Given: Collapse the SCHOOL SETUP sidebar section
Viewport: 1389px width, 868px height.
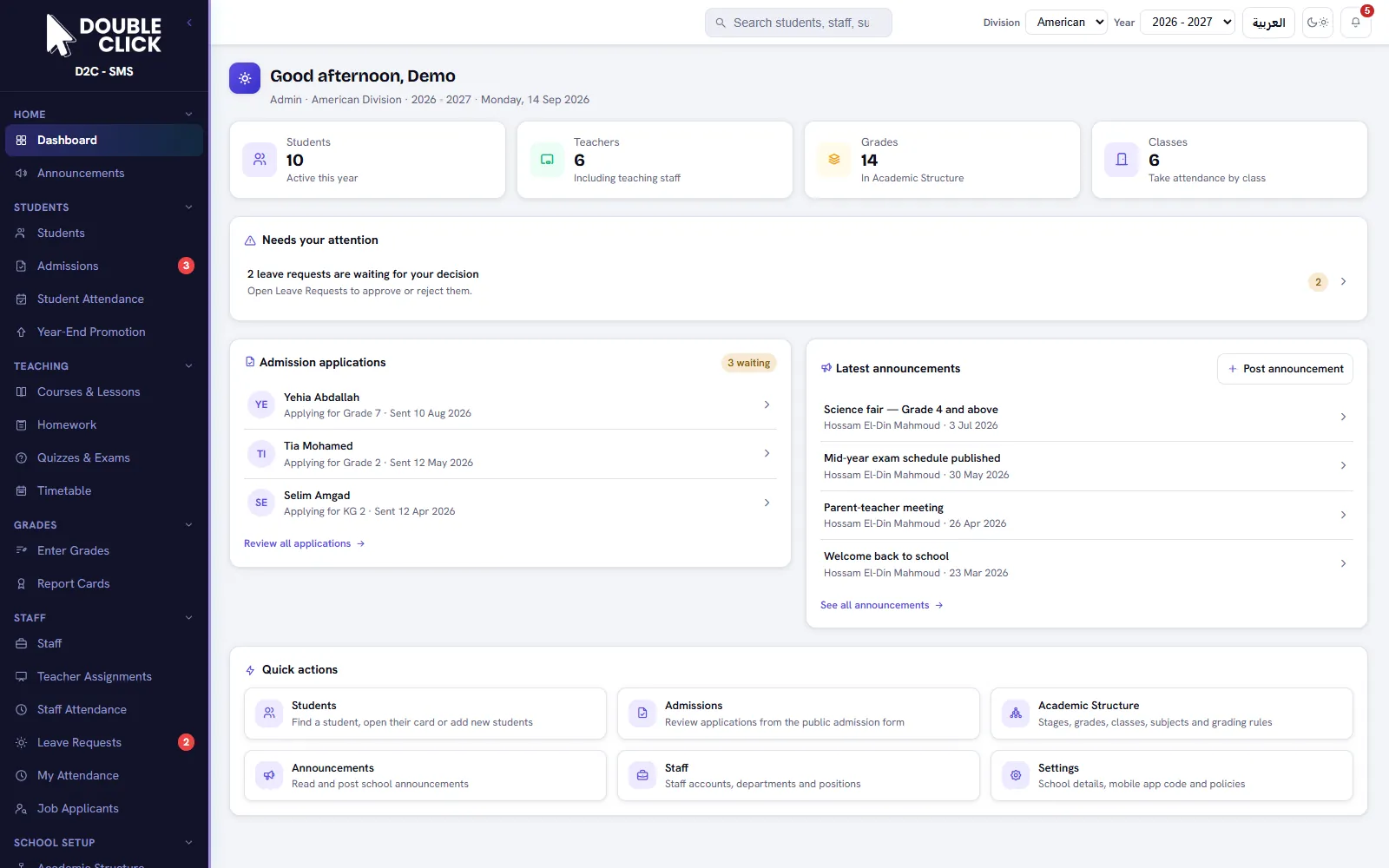Looking at the screenshot, I should coord(188,842).
